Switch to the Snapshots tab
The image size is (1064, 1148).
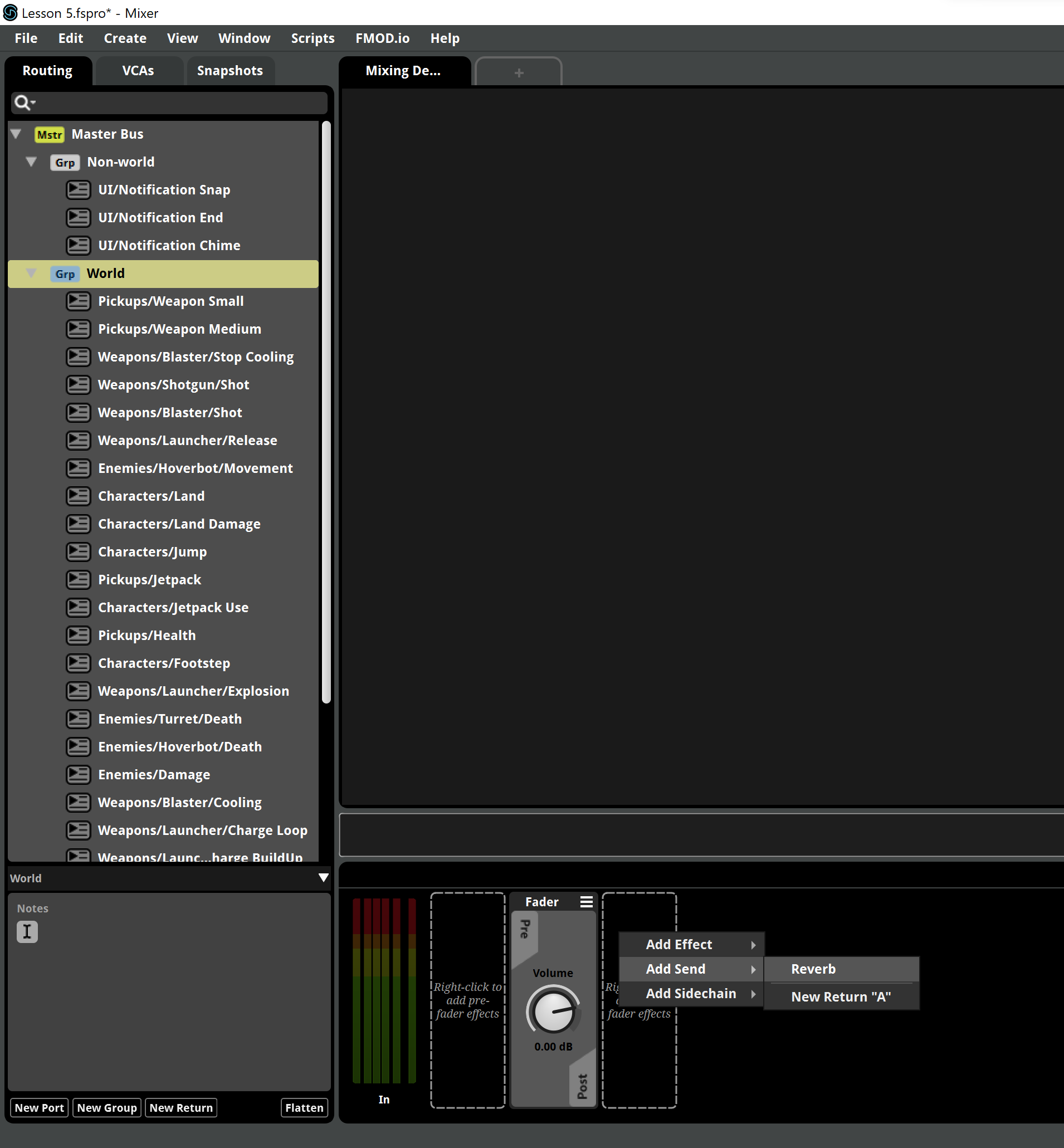230,71
